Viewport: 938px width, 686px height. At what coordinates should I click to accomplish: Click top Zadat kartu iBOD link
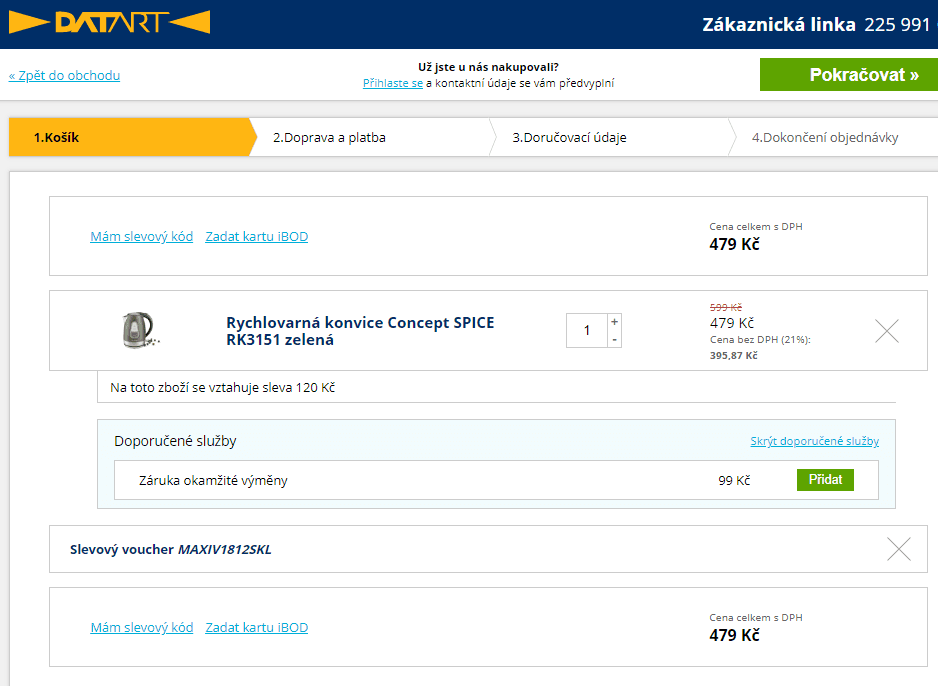[x=257, y=237]
